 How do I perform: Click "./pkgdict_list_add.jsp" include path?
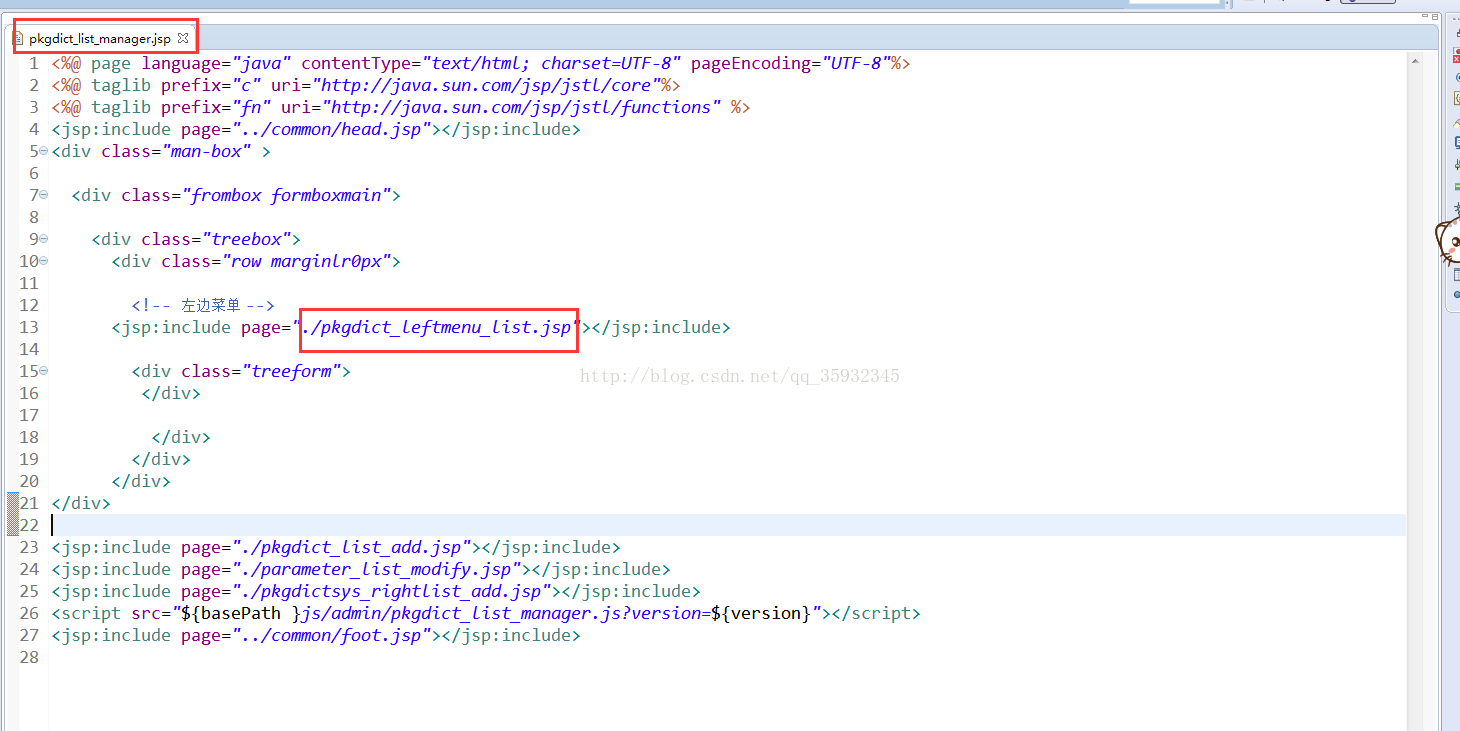pyautogui.click(x=352, y=547)
